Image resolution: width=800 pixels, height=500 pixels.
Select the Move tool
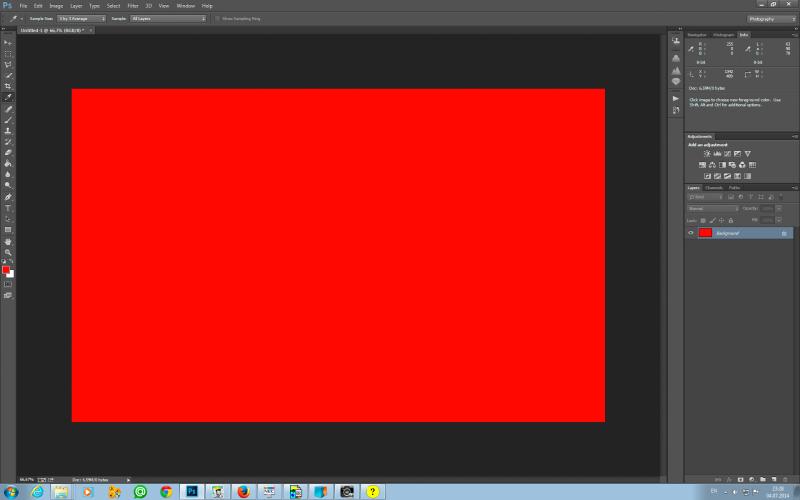pyautogui.click(x=8, y=43)
